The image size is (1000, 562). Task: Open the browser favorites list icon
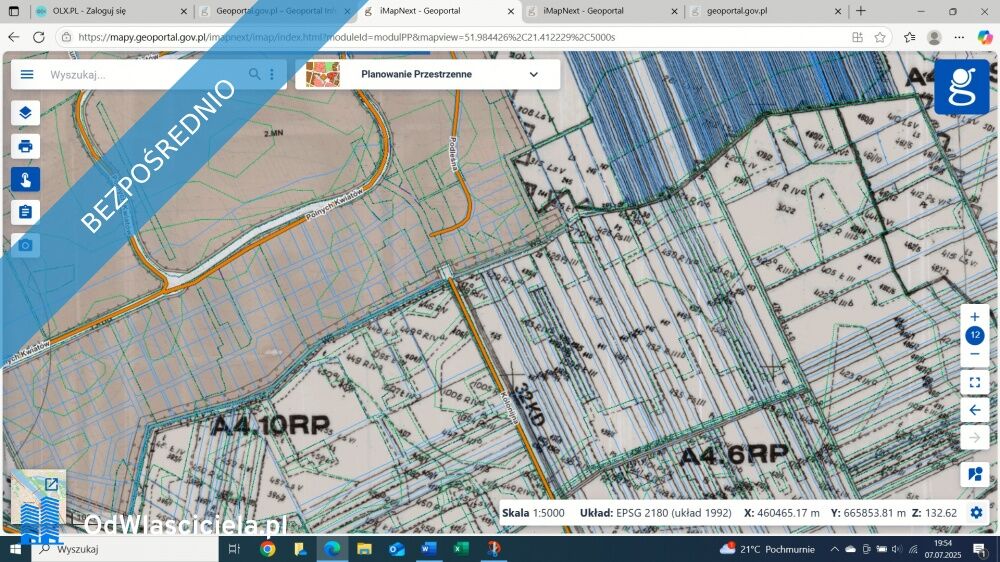point(909,37)
